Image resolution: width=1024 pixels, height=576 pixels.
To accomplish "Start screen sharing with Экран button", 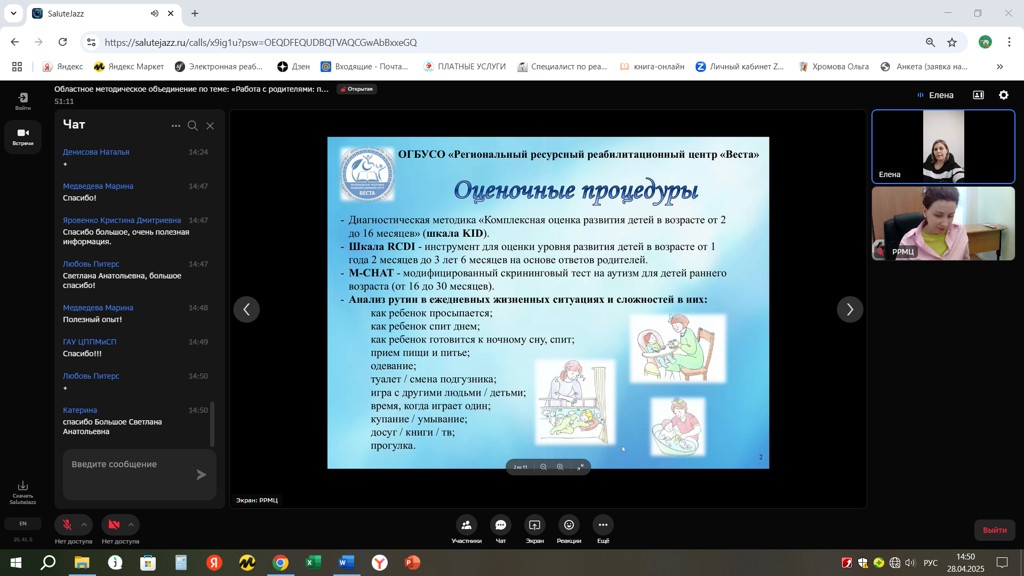I will tap(534, 525).
